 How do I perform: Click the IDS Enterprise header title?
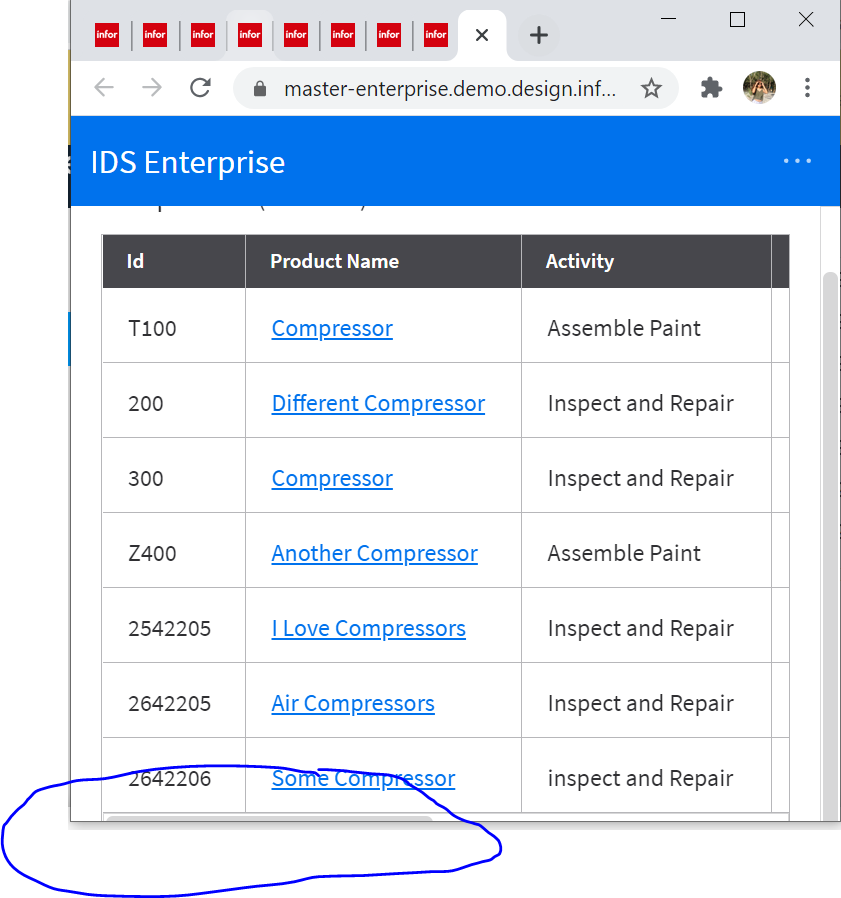[x=188, y=163]
